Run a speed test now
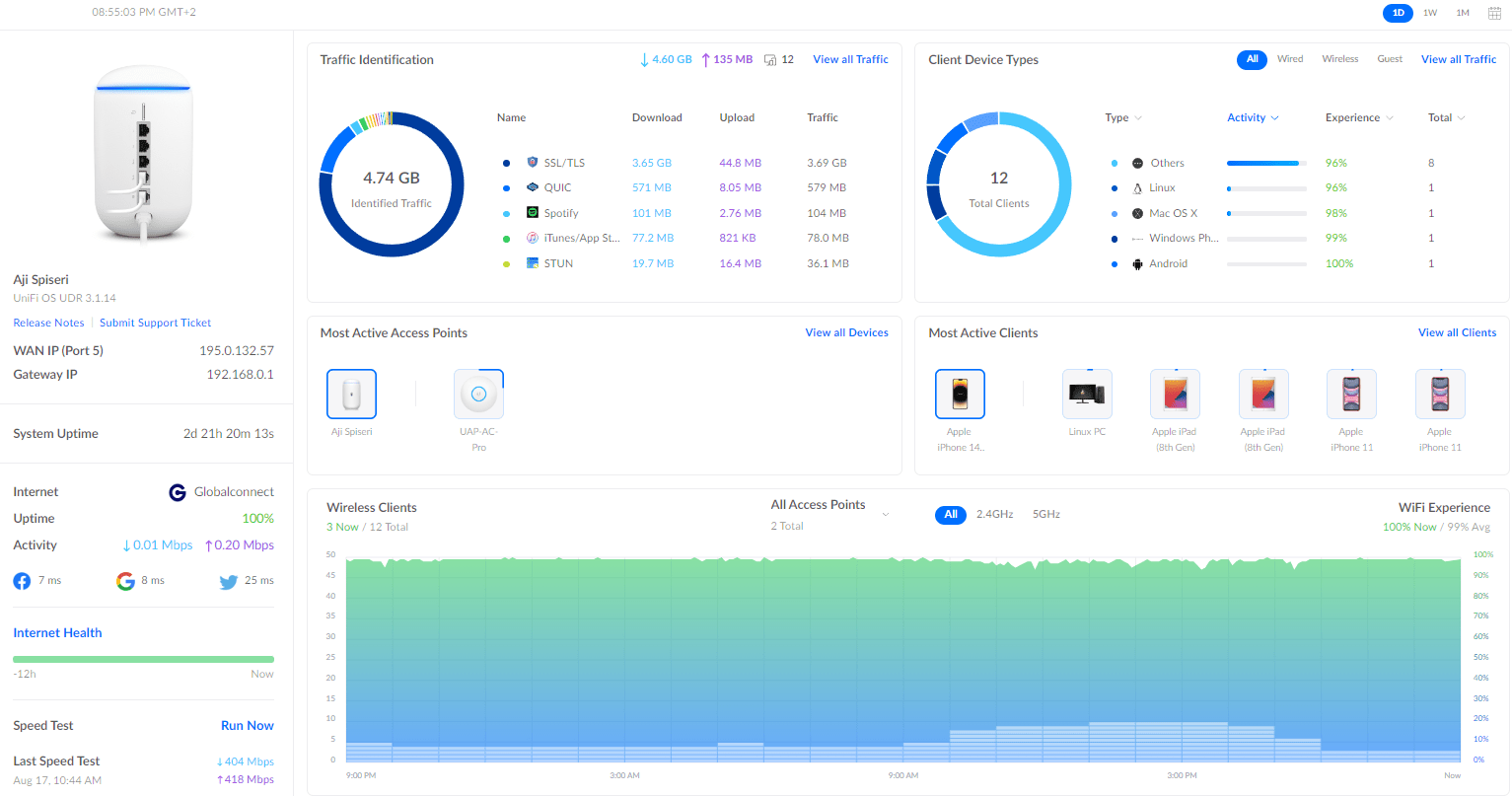The image size is (1512, 796). [247, 726]
